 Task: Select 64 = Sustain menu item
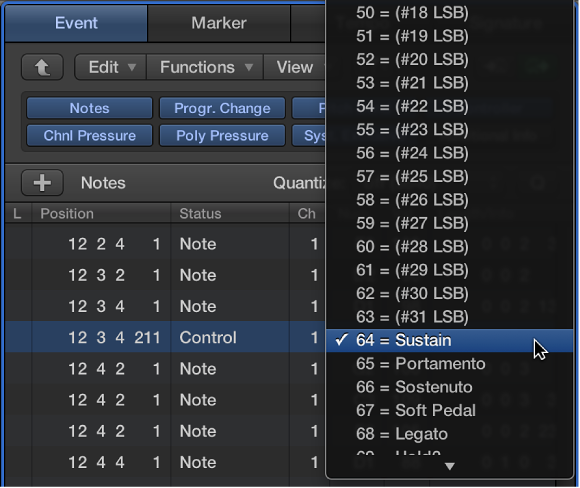click(449, 340)
